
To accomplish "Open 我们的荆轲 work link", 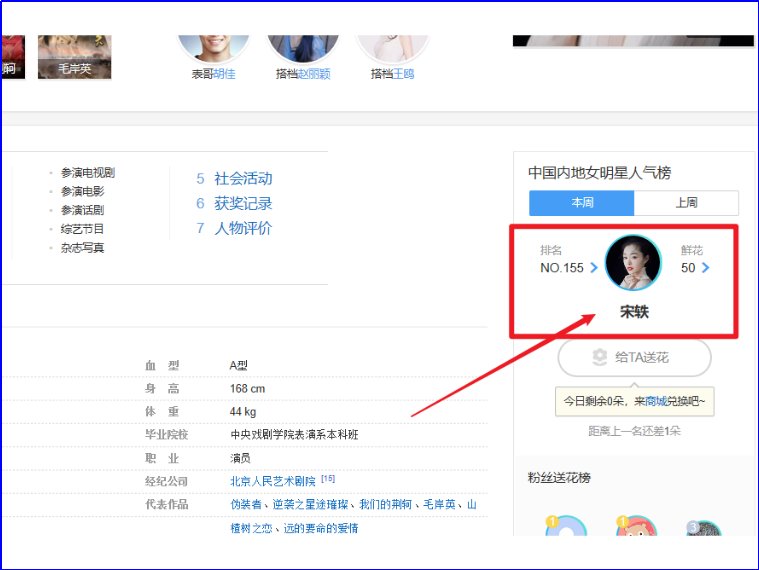I will click(x=385, y=505).
